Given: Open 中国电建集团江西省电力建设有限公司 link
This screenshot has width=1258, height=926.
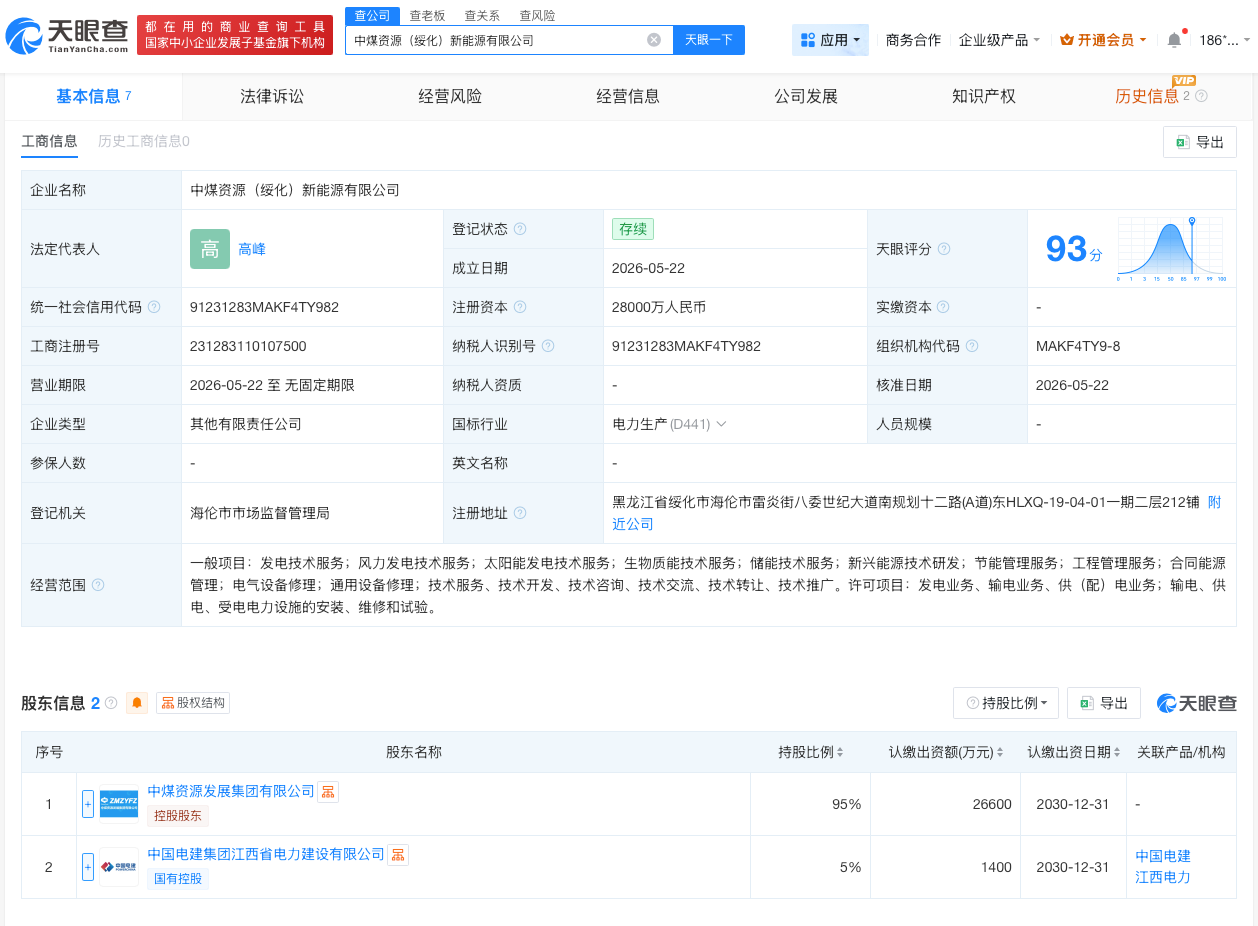Looking at the screenshot, I should point(266,854).
